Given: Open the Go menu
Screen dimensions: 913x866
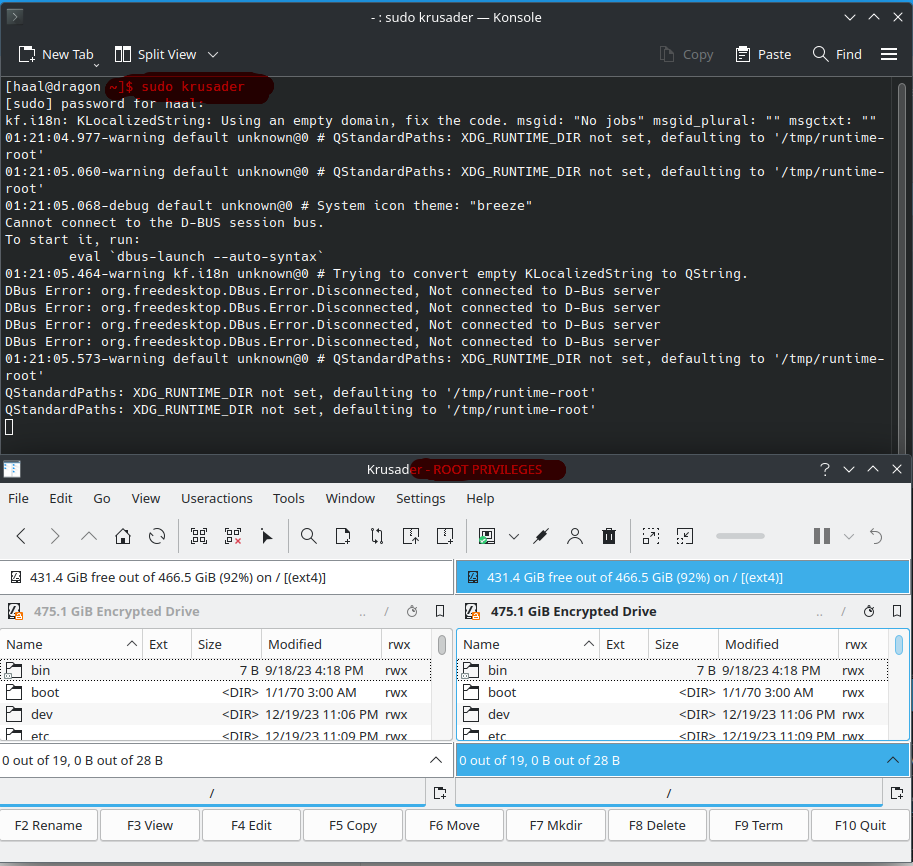Looking at the screenshot, I should point(102,499).
